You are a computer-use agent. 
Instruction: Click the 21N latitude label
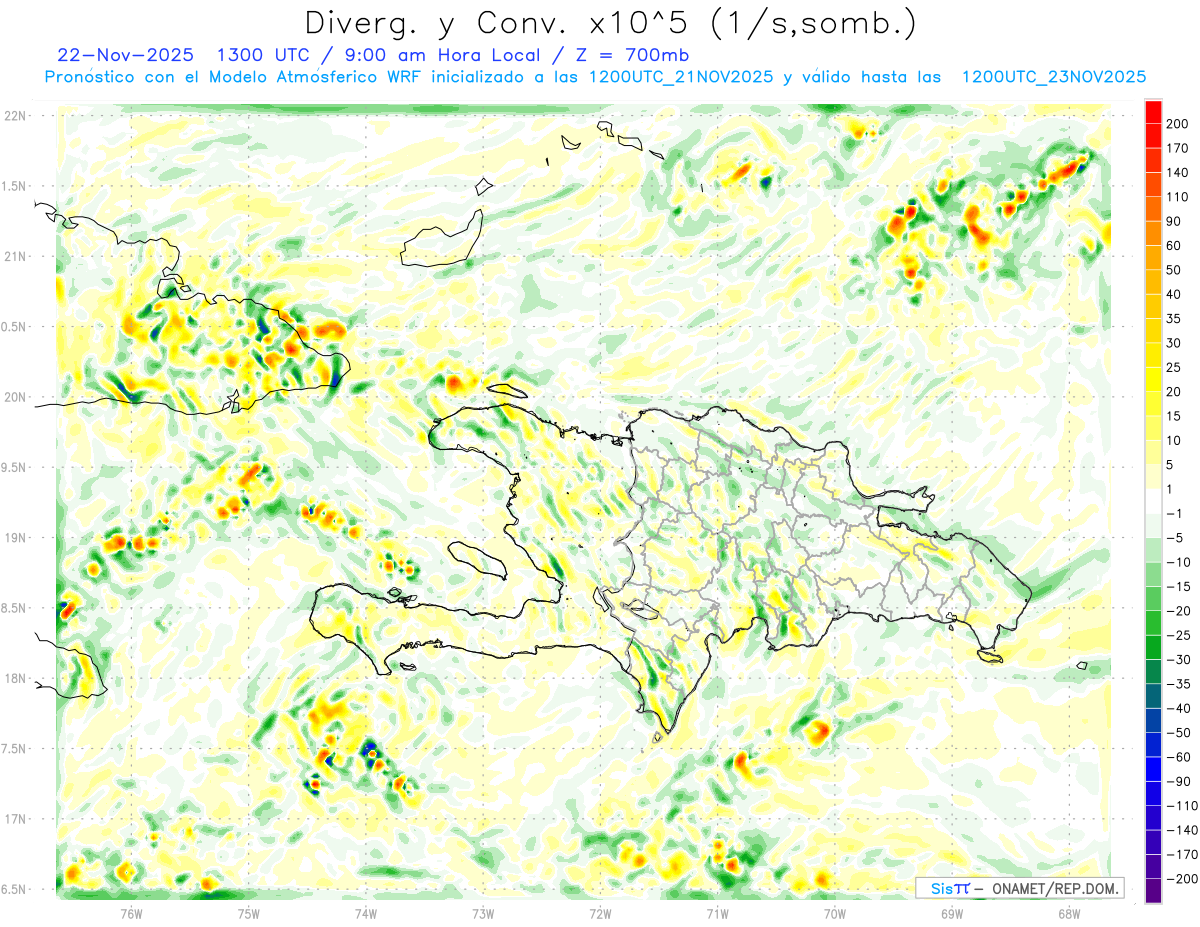pyautogui.click(x=14, y=257)
